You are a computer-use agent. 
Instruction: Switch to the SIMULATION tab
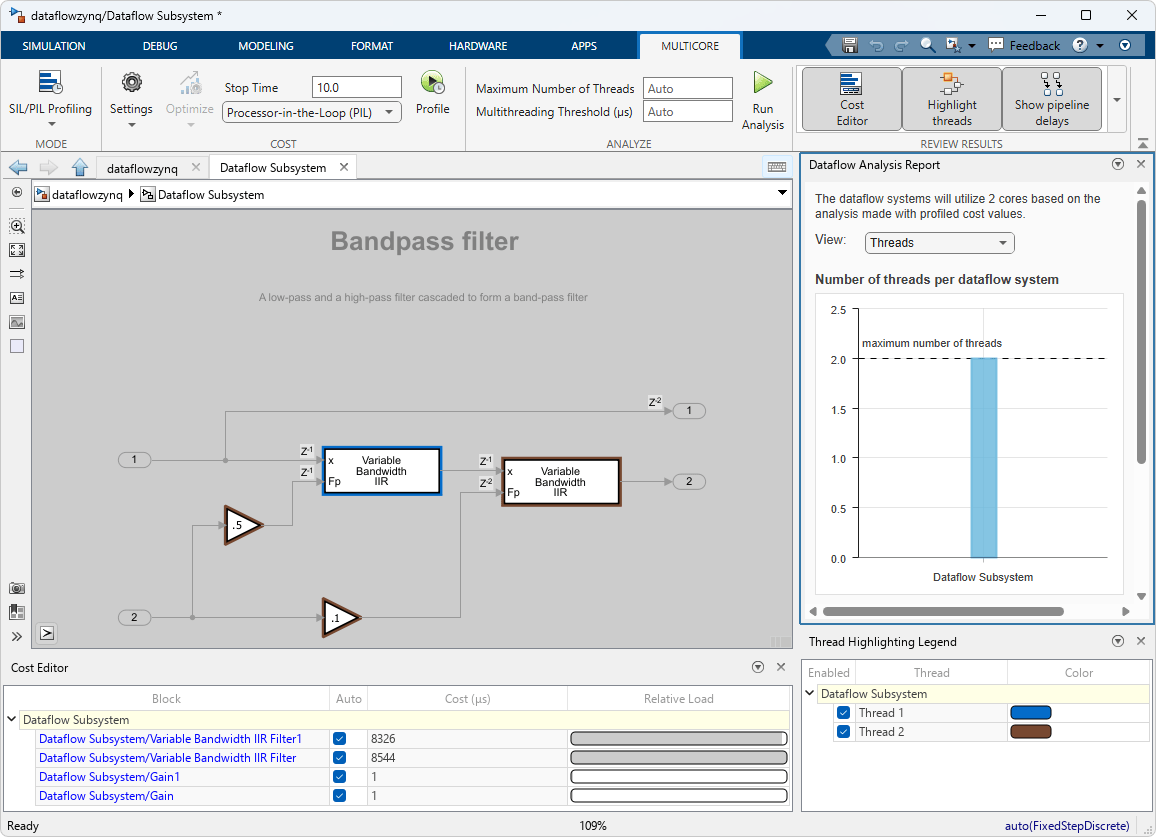coord(54,46)
